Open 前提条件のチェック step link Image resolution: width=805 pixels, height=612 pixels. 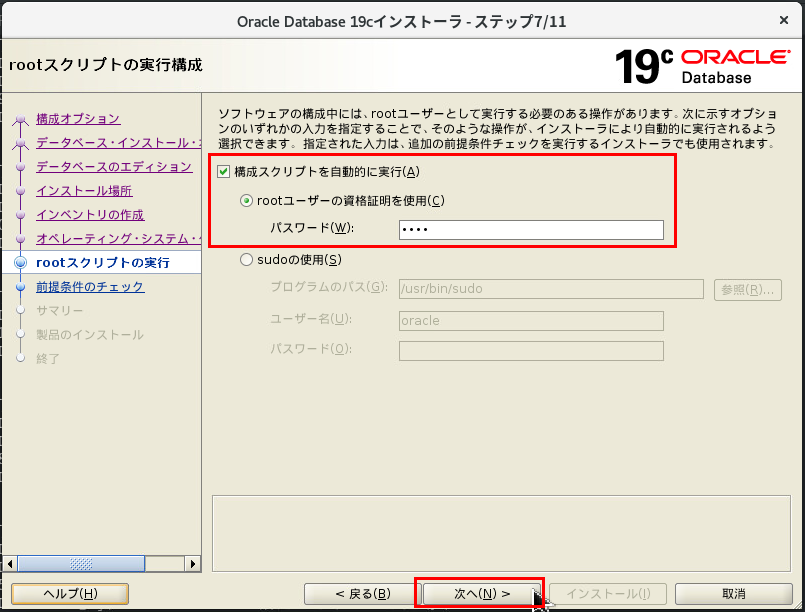[90, 287]
